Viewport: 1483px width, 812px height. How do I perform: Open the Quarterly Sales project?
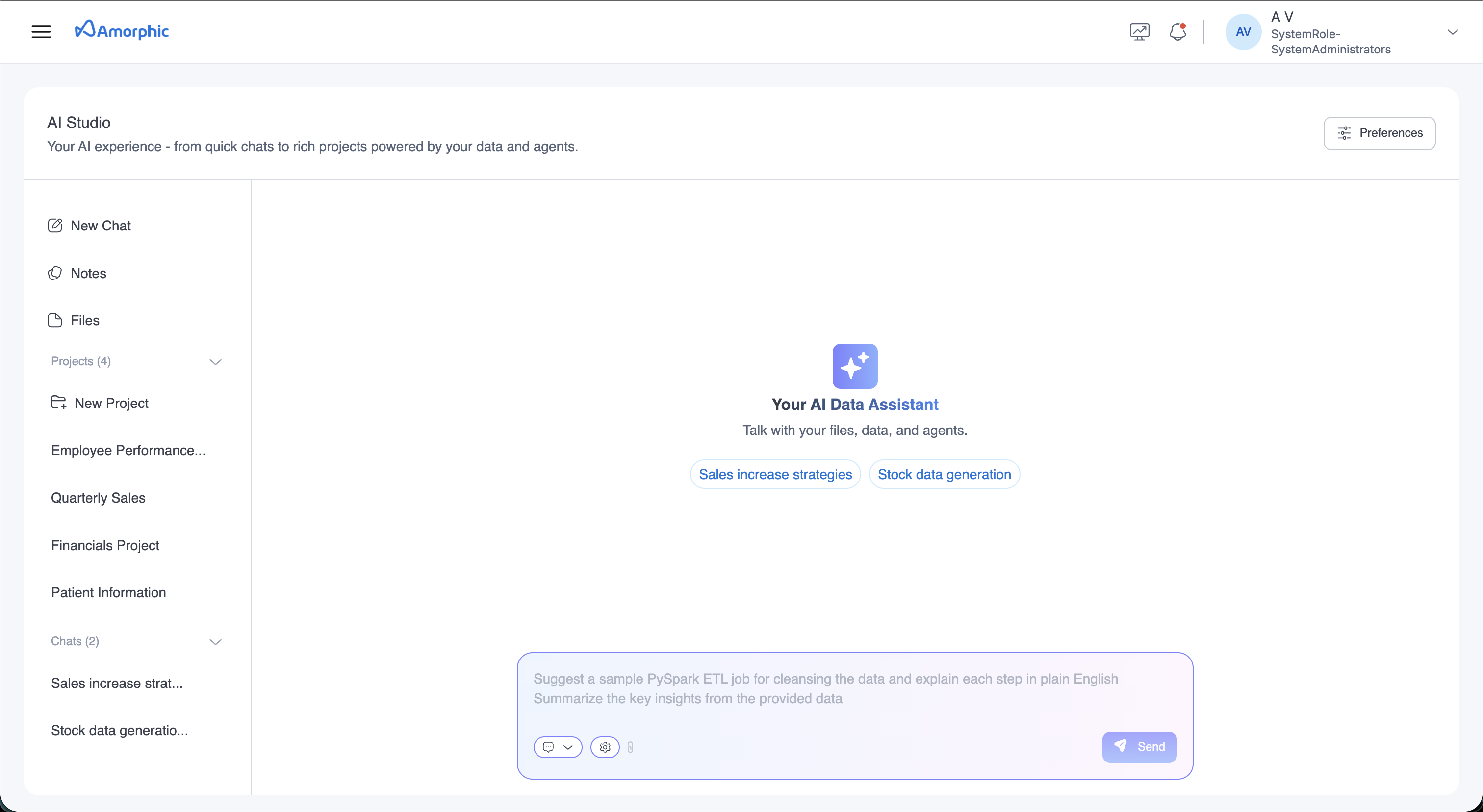(x=98, y=498)
